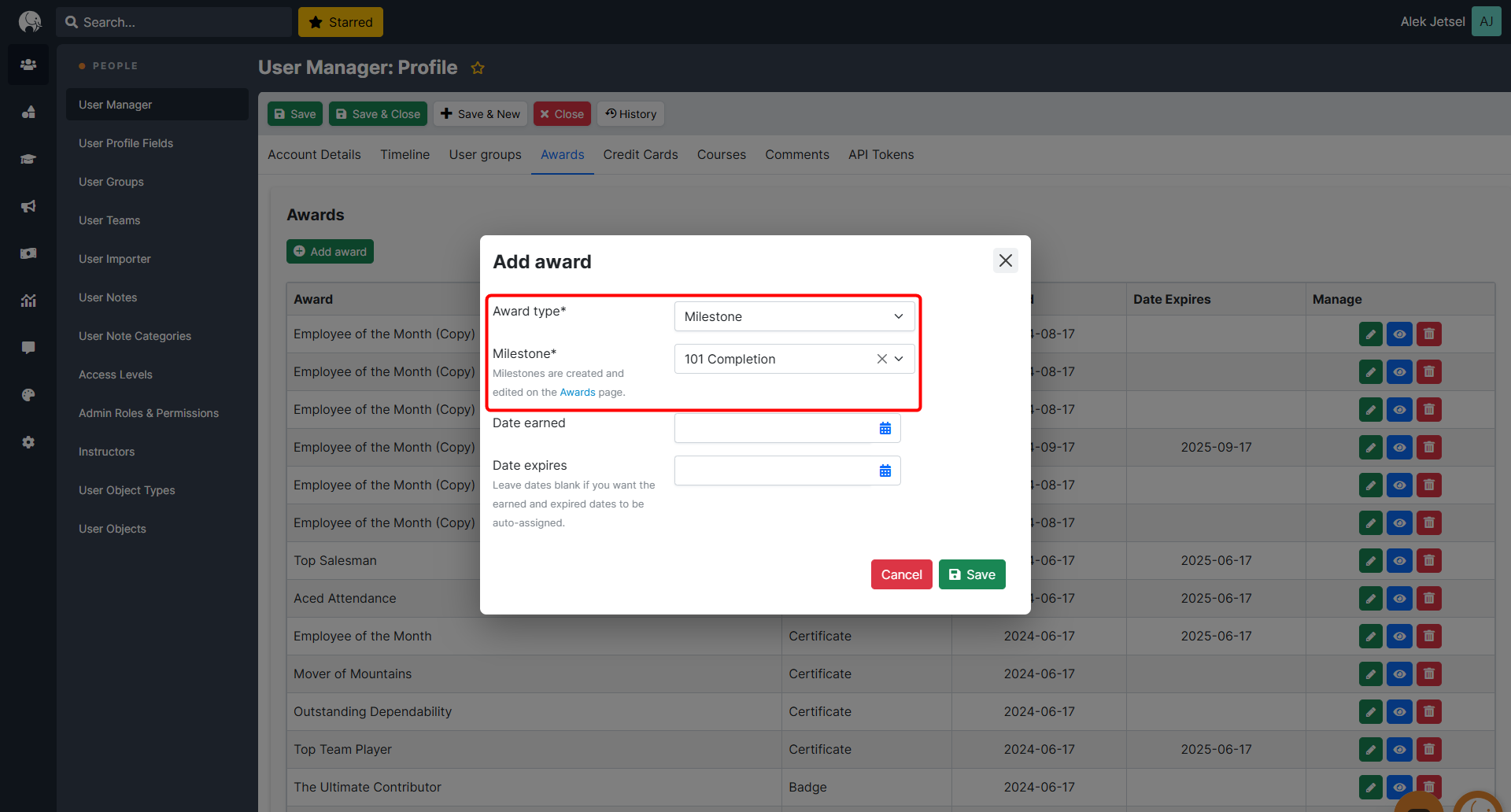Open the chart reports sidebar icon
This screenshot has width=1511, height=812.
click(28, 301)
